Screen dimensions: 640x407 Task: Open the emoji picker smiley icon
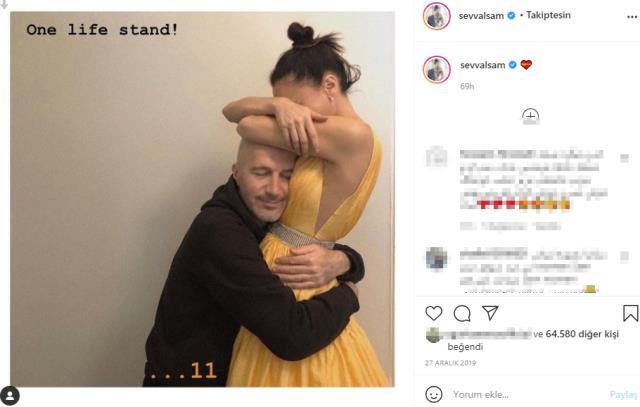[433, 394]
